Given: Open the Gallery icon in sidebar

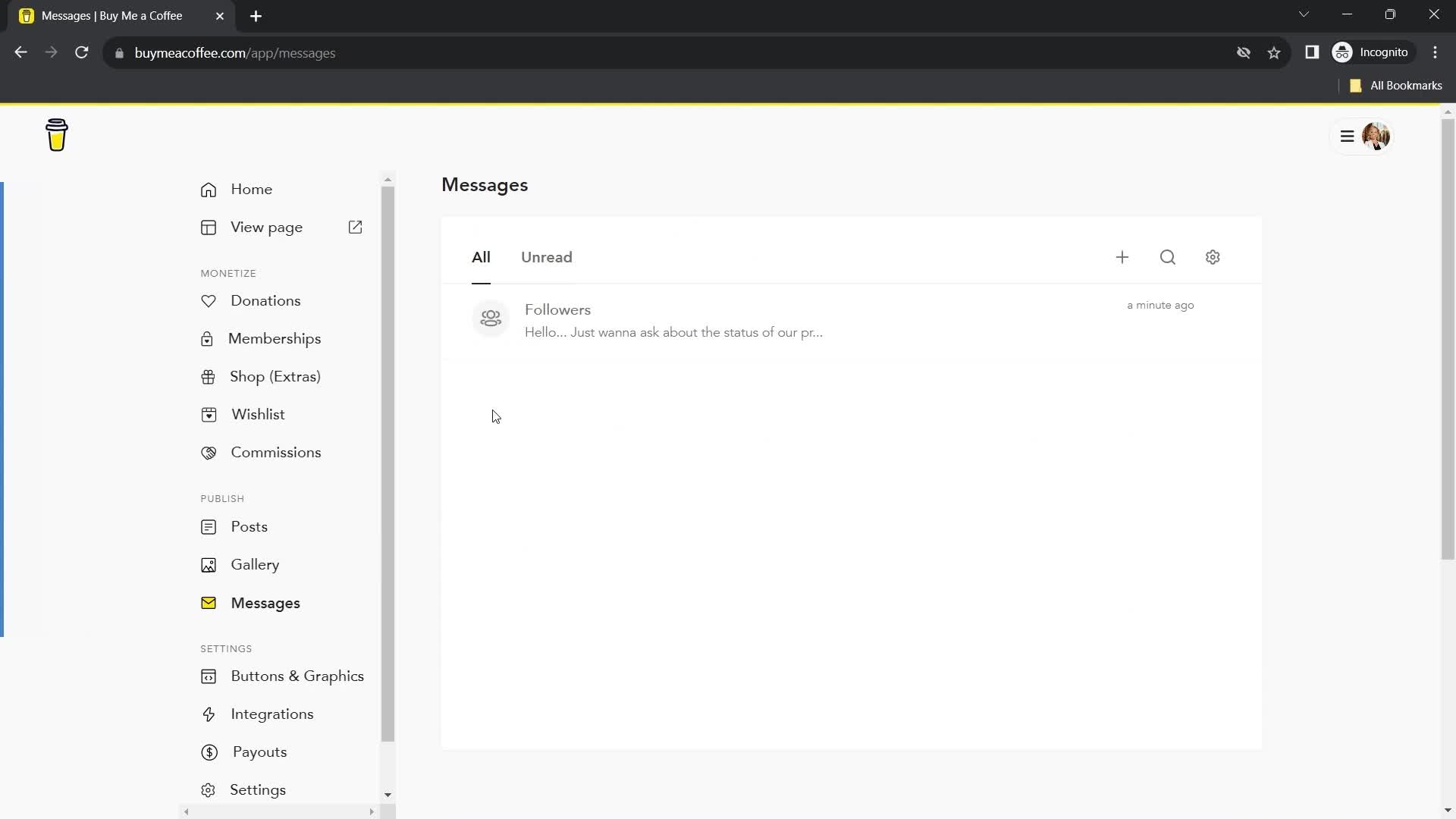Looking at the screenshot, I should click(209, 565).
